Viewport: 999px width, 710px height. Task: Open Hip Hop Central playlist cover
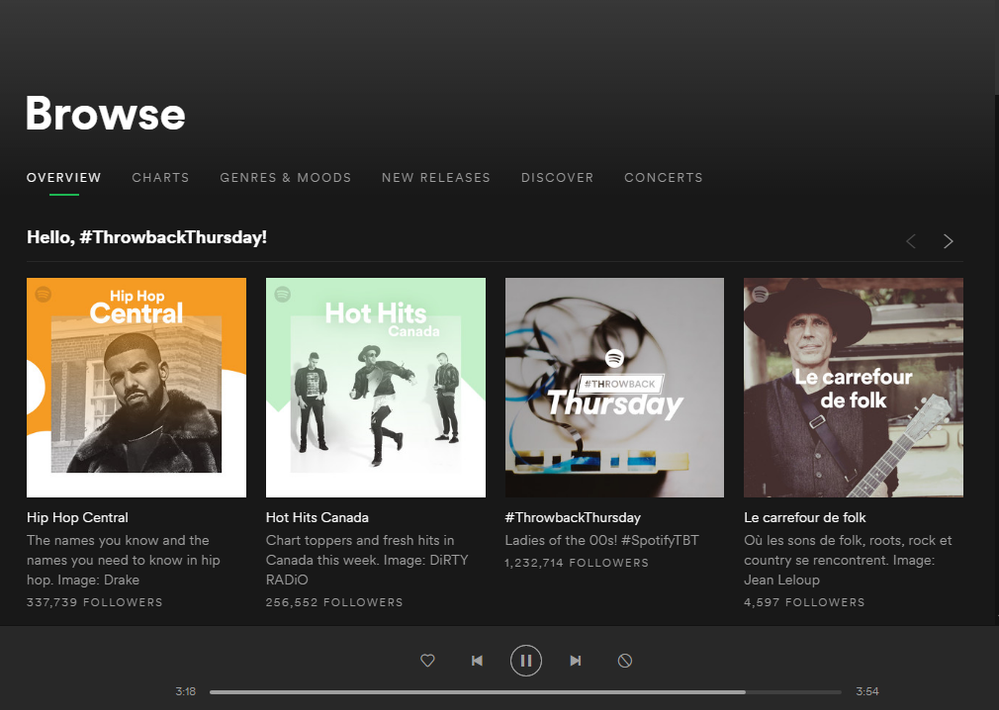[x=136, y=388]
